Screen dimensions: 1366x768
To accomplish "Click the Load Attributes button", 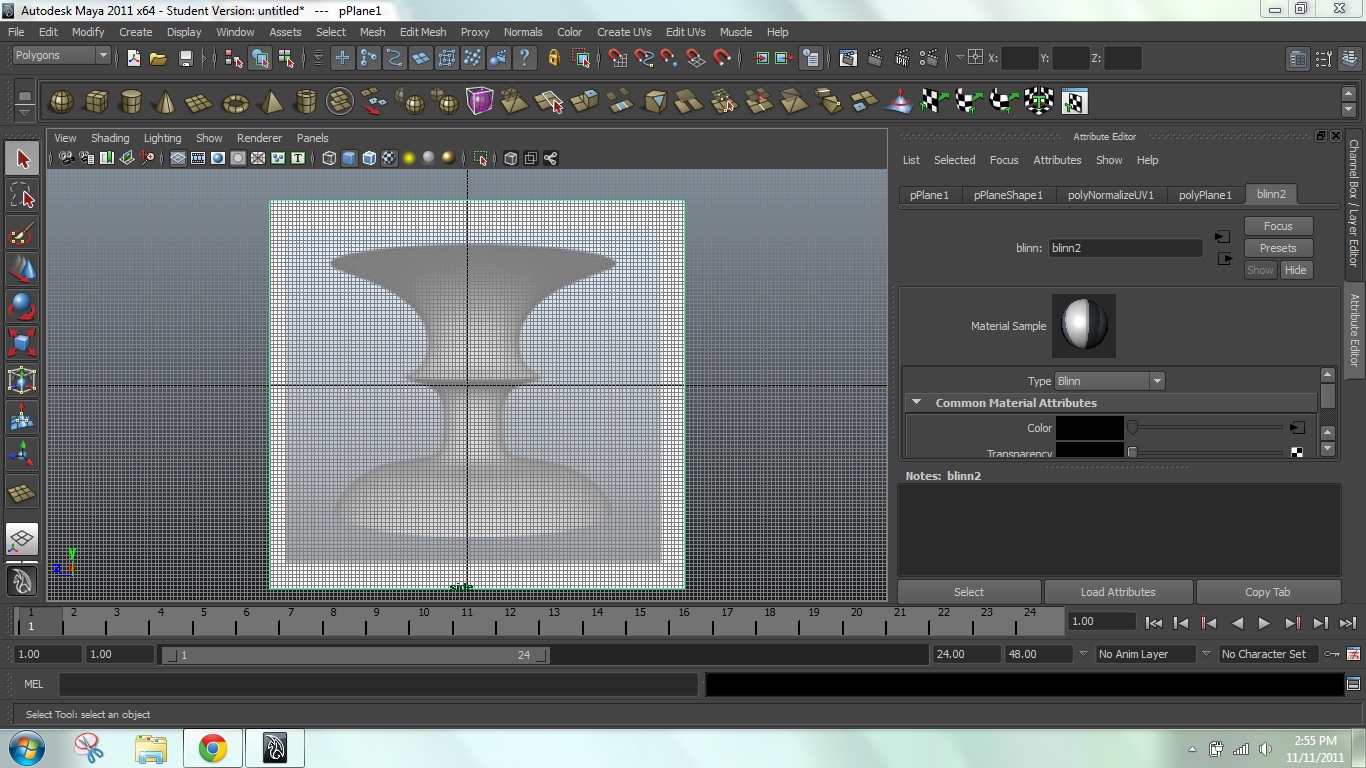I will (x=1118, y=592).
